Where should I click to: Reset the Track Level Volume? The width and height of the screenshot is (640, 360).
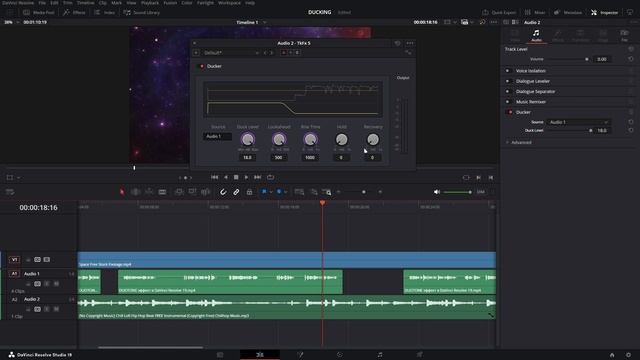click(631, 59)
